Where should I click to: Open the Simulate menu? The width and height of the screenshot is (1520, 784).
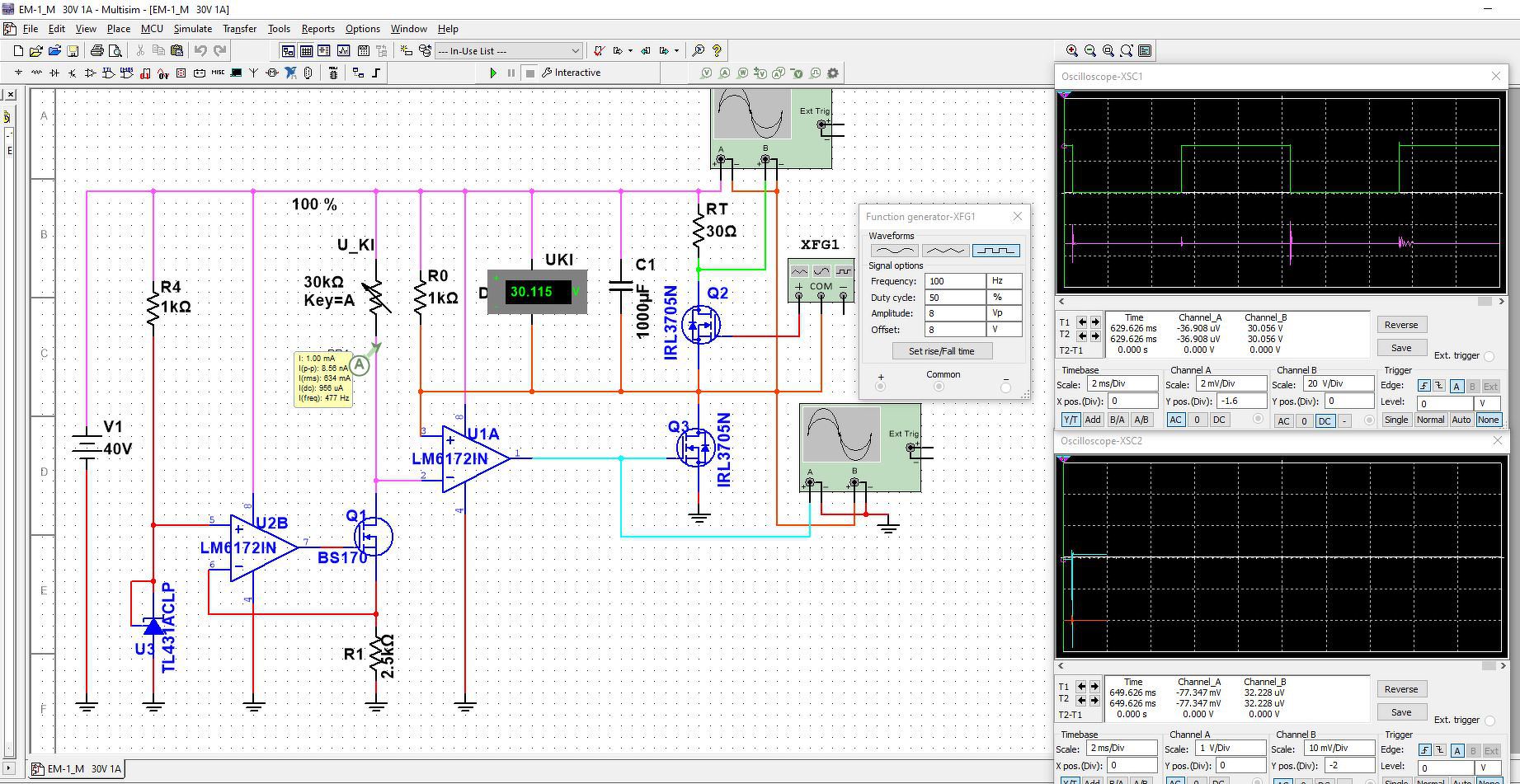(x=192, y=29)
